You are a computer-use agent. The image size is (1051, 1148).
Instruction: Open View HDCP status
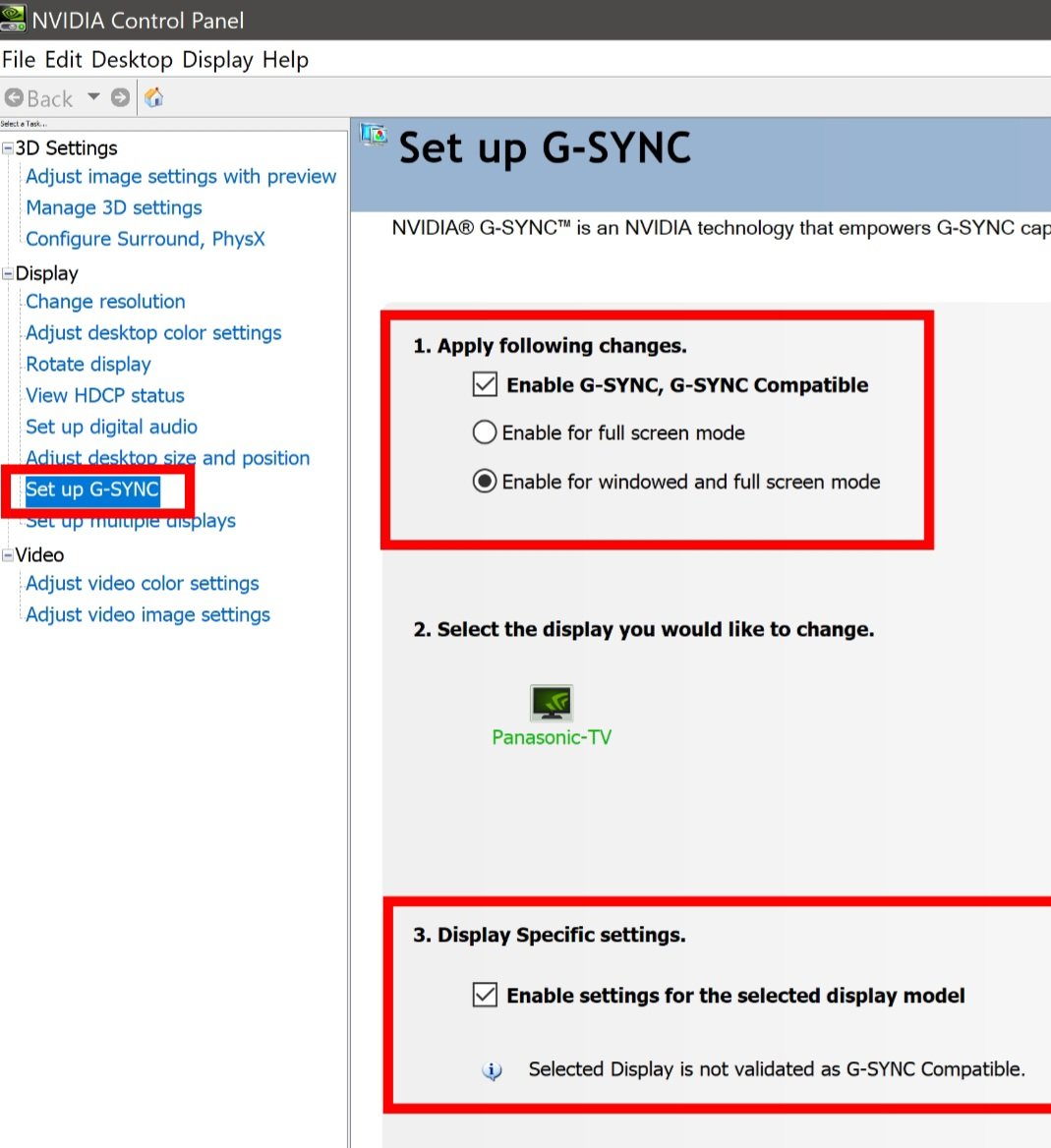tap(105, 396)
